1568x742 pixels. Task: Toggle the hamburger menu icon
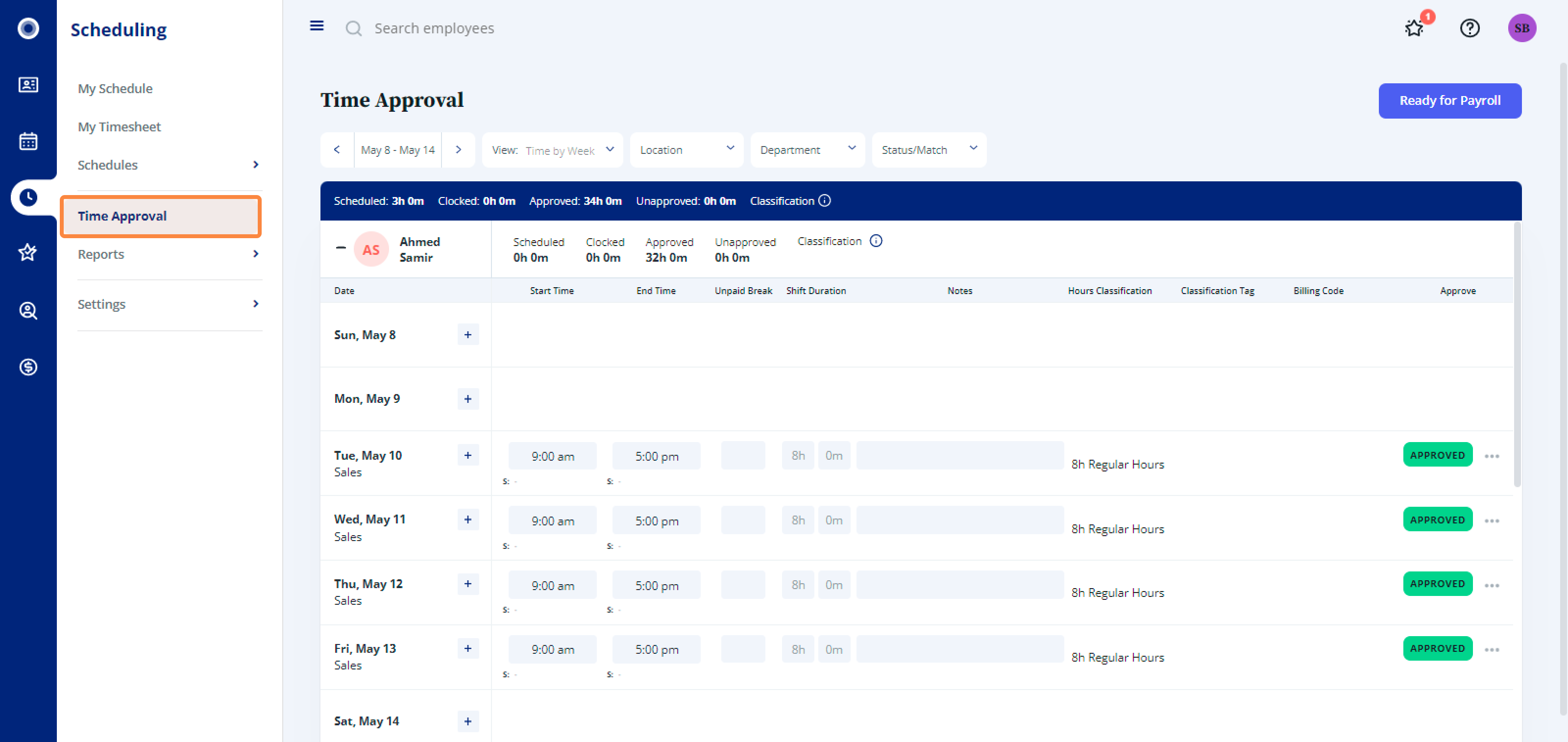[x=317, y=25]
